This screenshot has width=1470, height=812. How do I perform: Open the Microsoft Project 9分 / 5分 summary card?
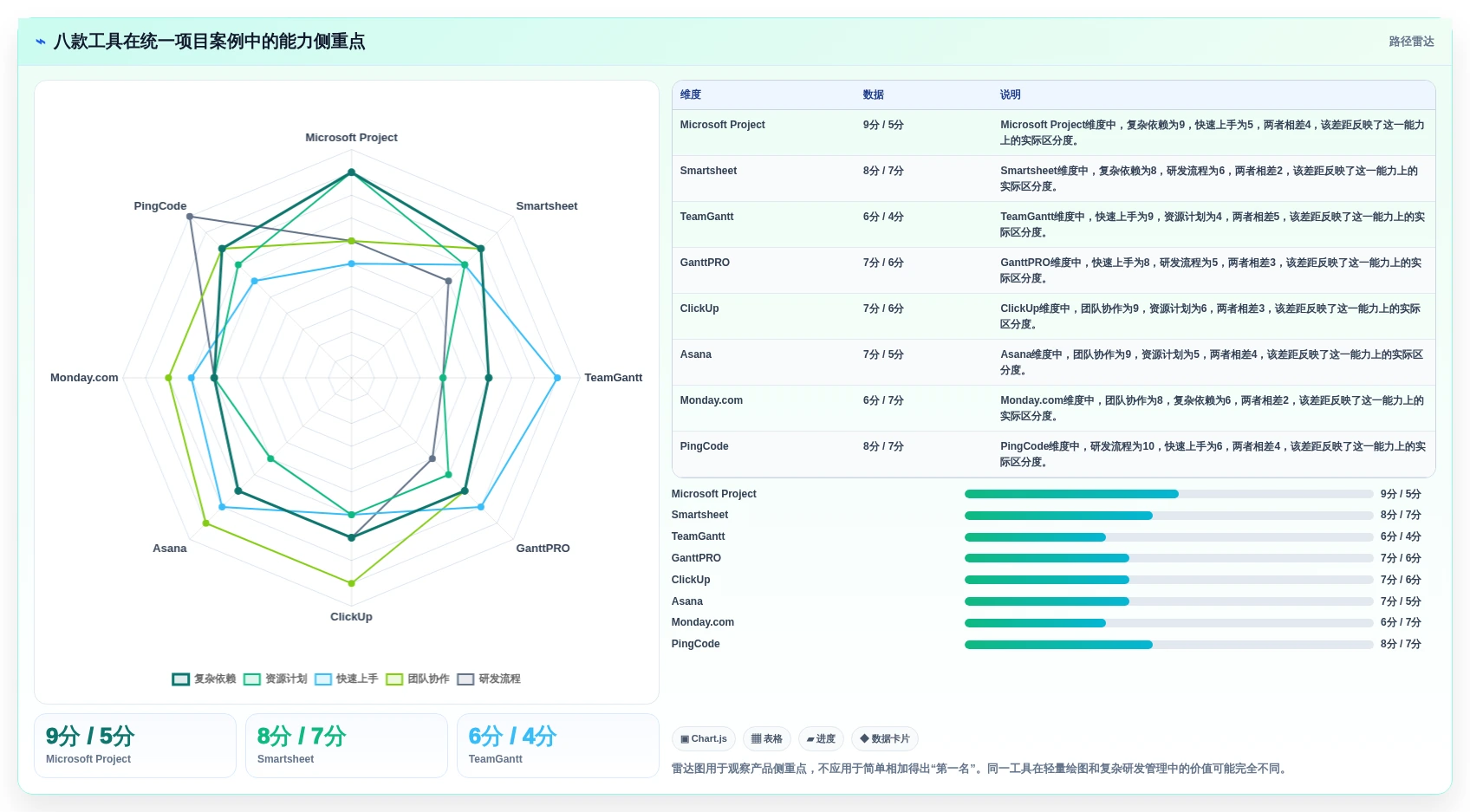point(135,745)
